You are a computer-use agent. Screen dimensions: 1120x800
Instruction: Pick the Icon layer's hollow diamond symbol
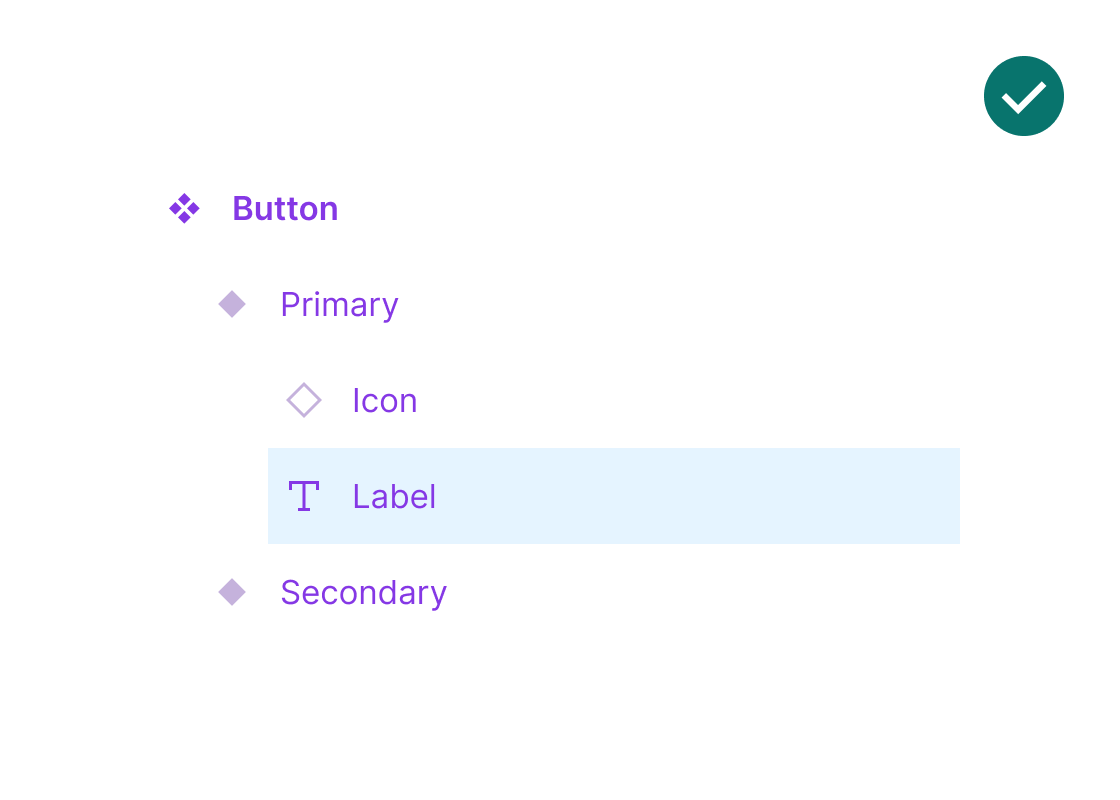(x=304, y=400)
